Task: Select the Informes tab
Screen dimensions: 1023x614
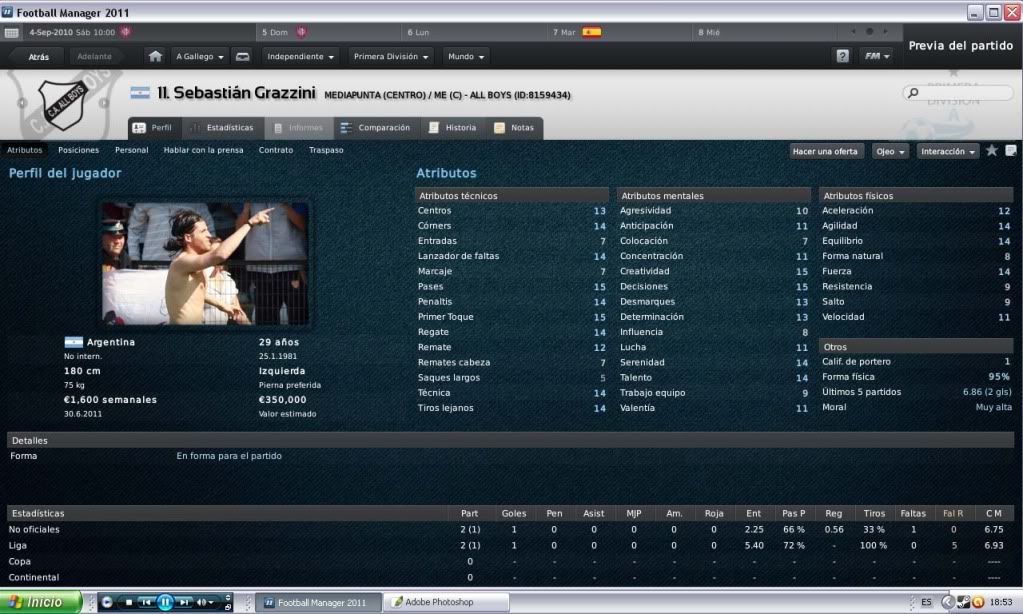Action: [298, 128]
